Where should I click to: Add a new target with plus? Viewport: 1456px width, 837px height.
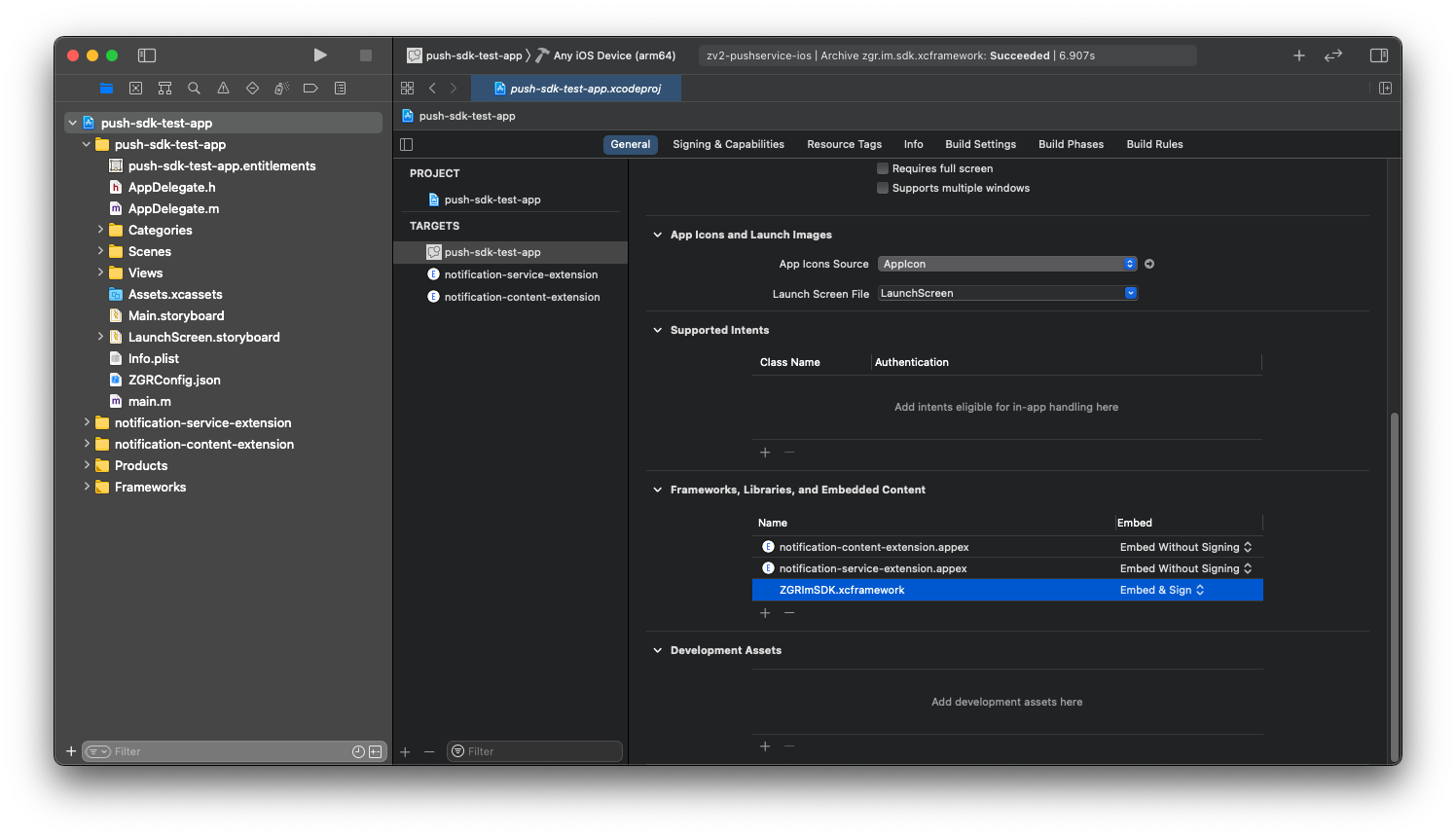click(x=405, y=751)
